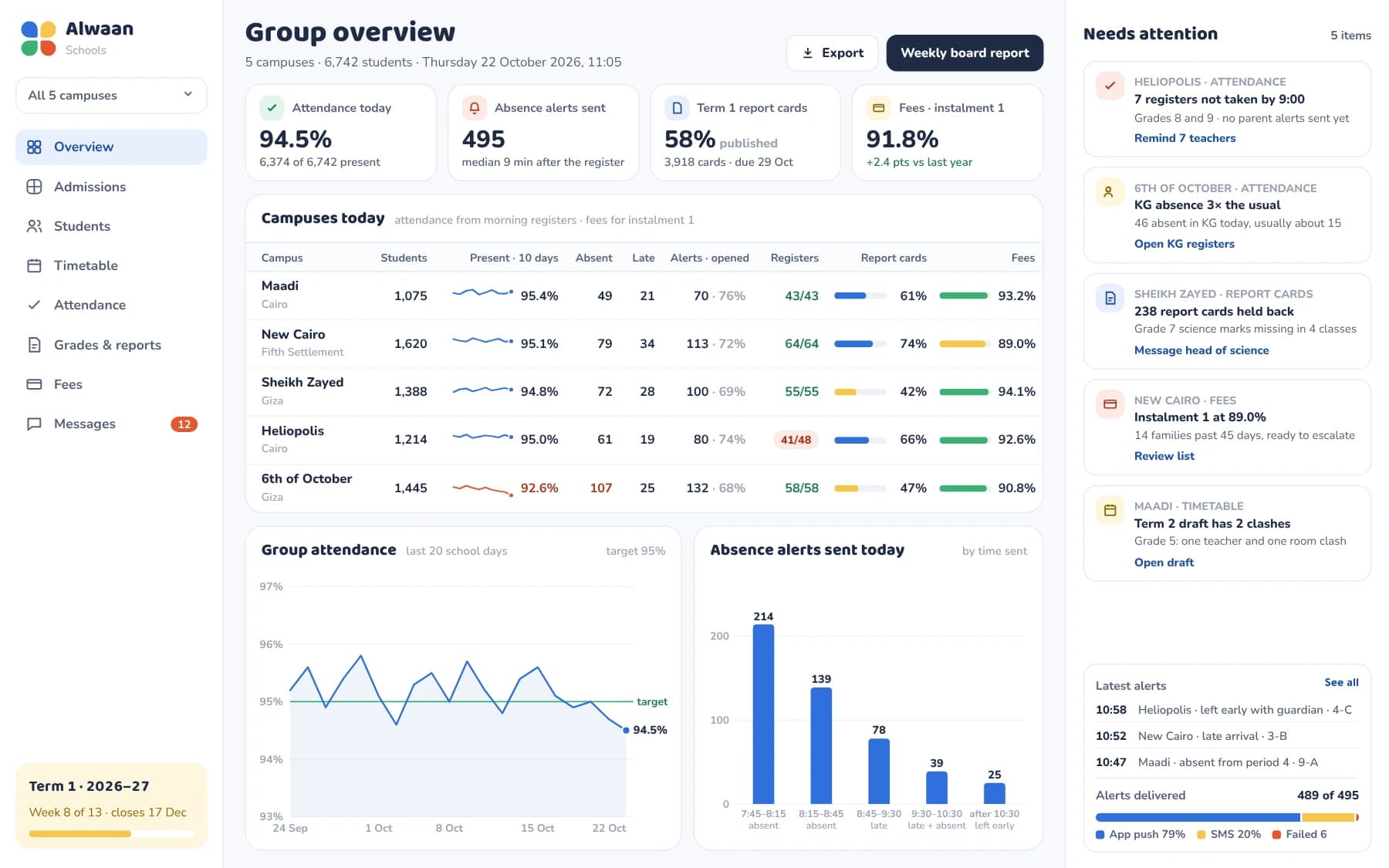The width and height of the screenshot is (1389, 868).
Task: Click the Attendance checkmark icon in sidebar
Action: [34, 305]
